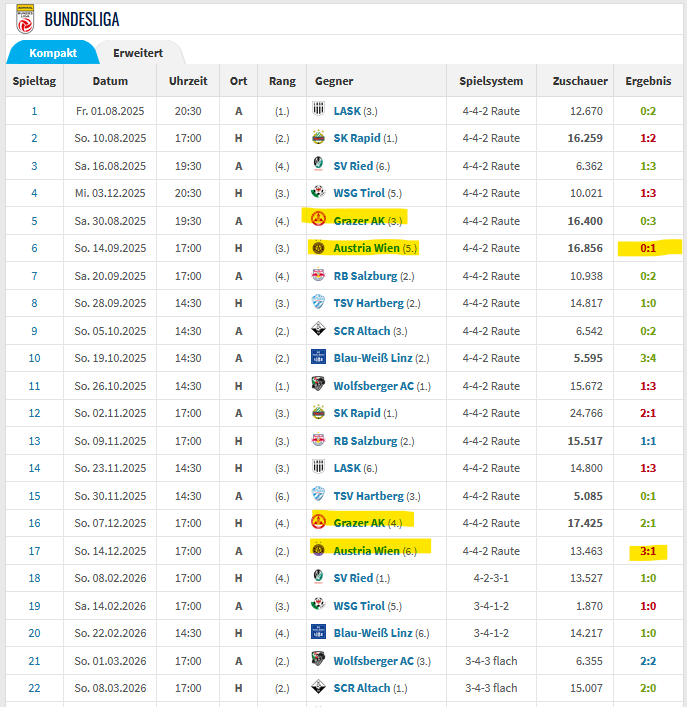Click SK Rapid crest in matchday 2 row
The image size is (687, 707).
[318, 138]
